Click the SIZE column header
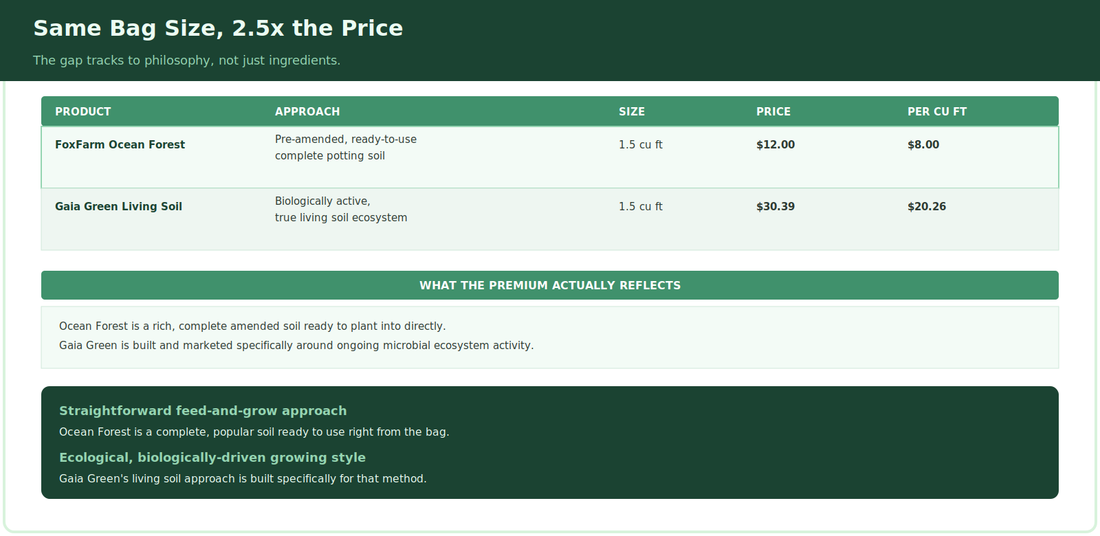 click(631, 112)
